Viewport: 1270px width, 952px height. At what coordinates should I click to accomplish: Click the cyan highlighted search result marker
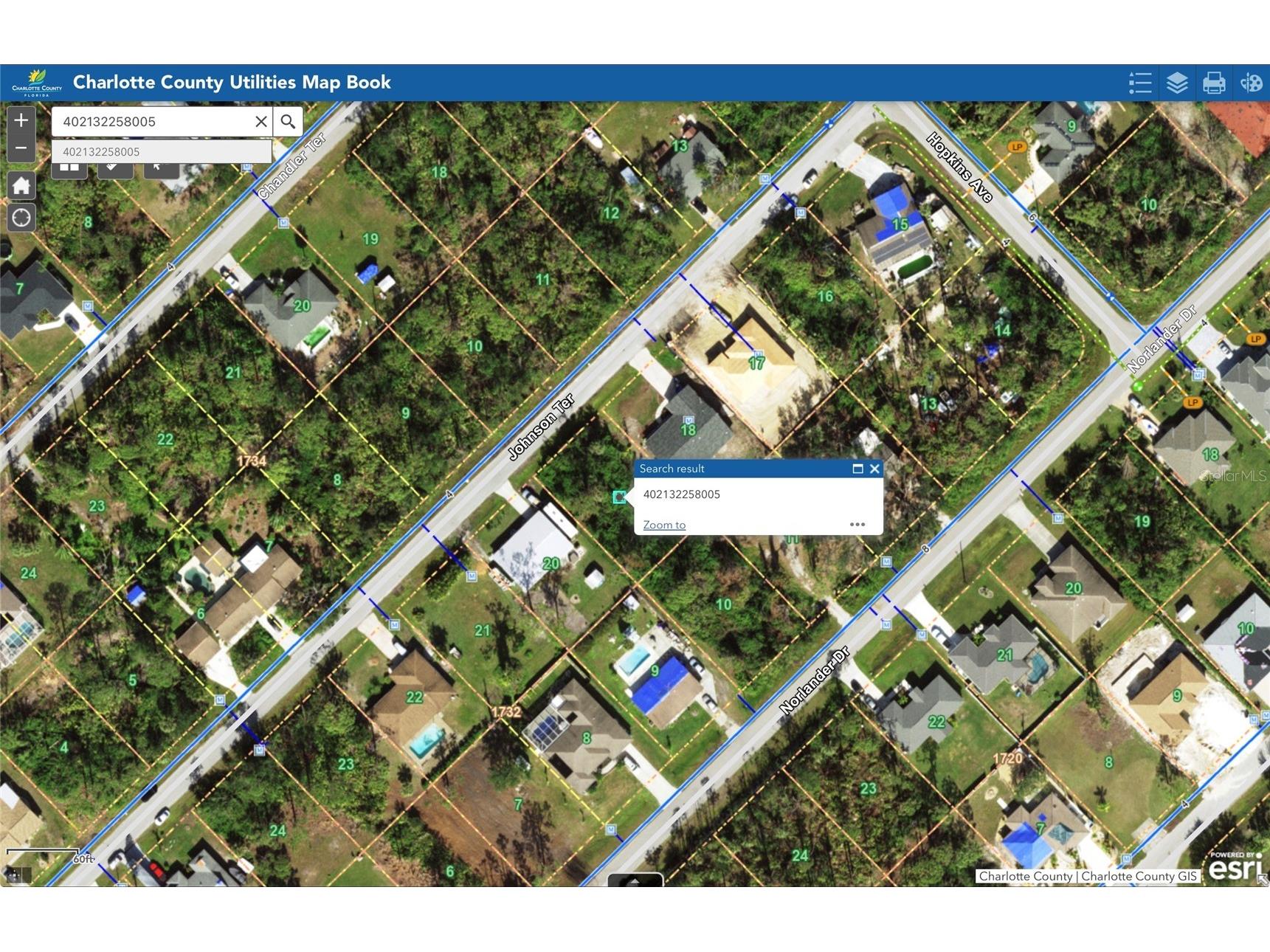point(619,497)
